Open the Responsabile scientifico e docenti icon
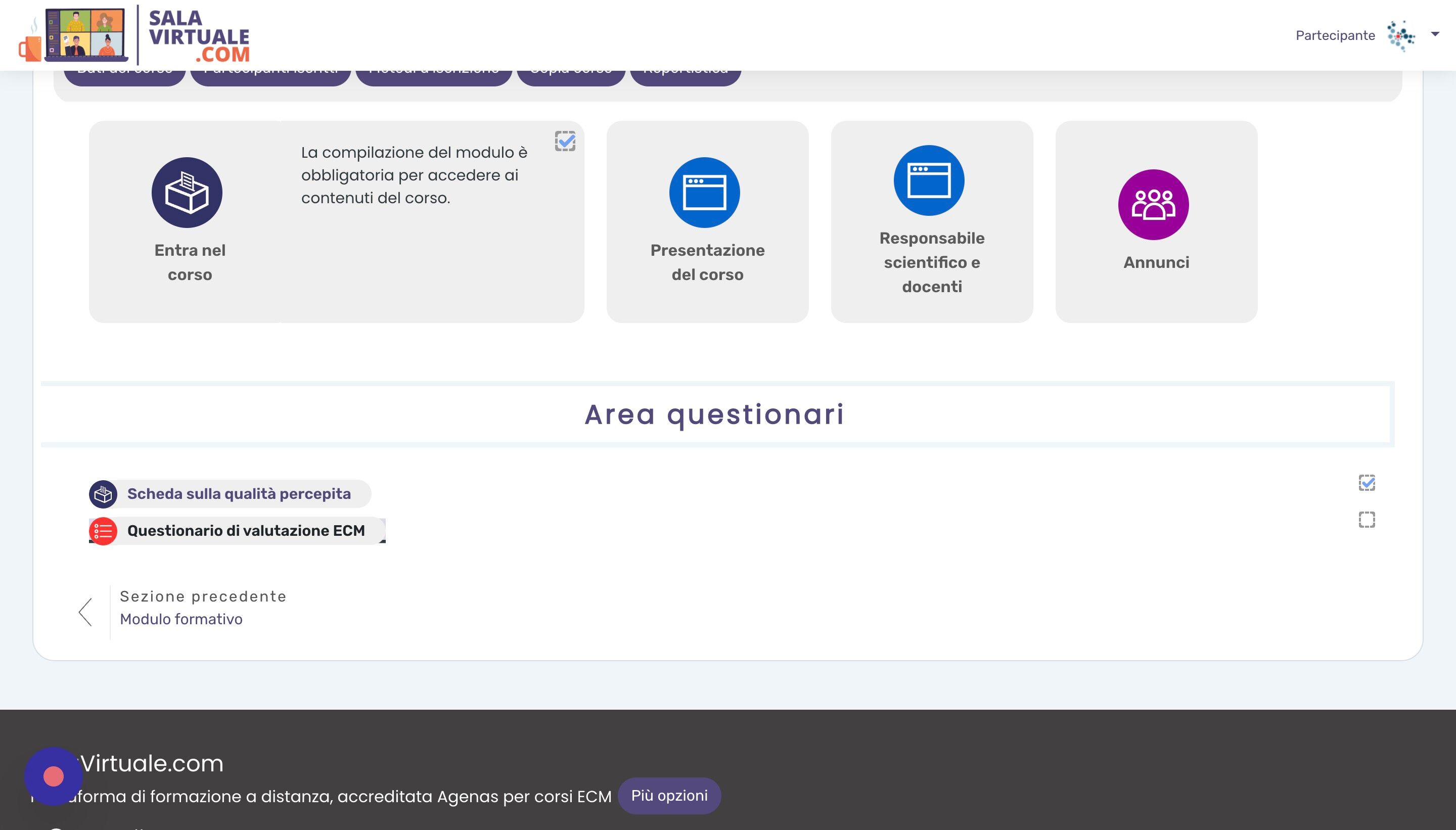Screen dimensions: 1456x830 coord(929,180)
